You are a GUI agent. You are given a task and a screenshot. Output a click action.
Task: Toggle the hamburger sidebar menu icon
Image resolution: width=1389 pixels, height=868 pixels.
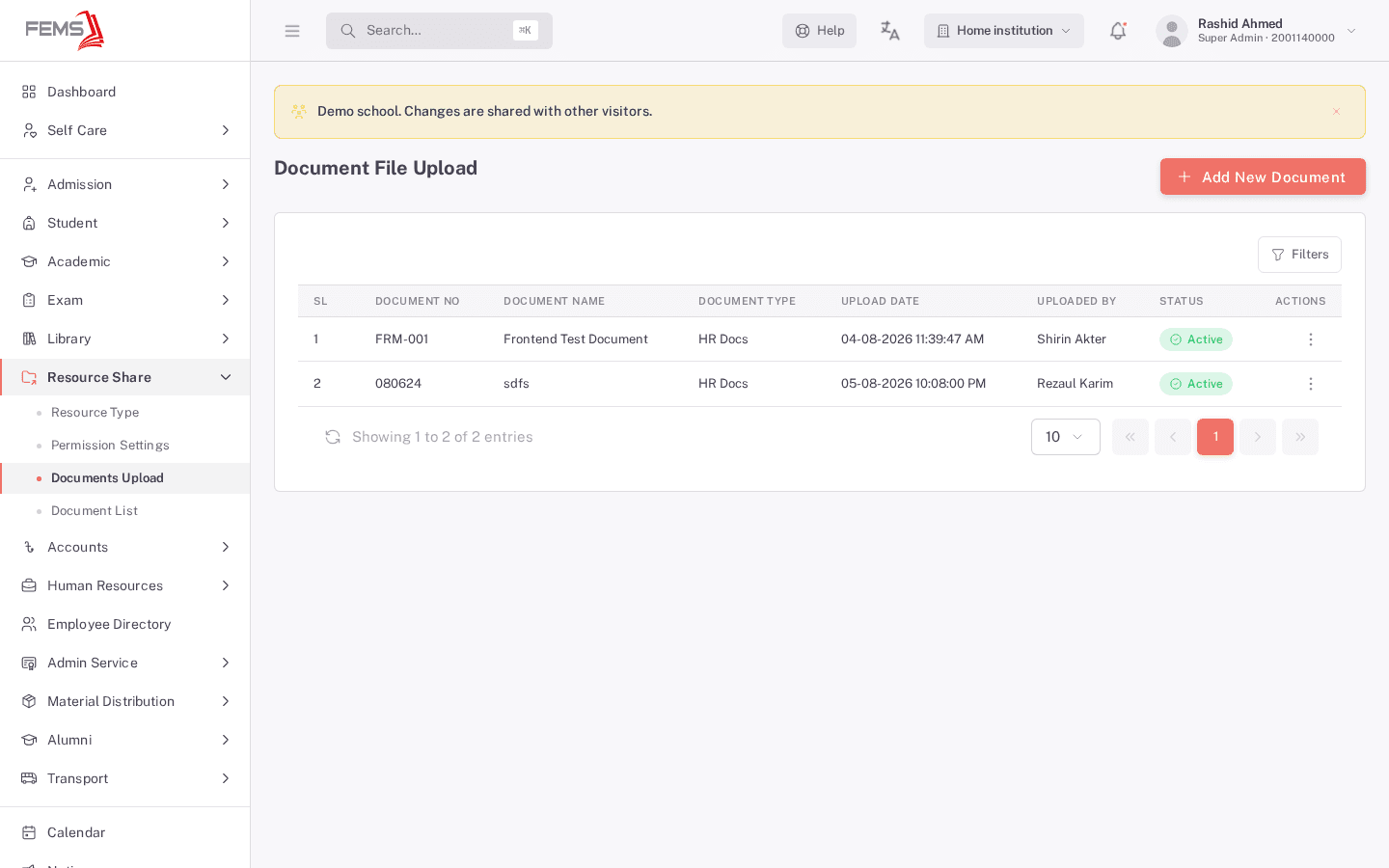pos(292,31)
